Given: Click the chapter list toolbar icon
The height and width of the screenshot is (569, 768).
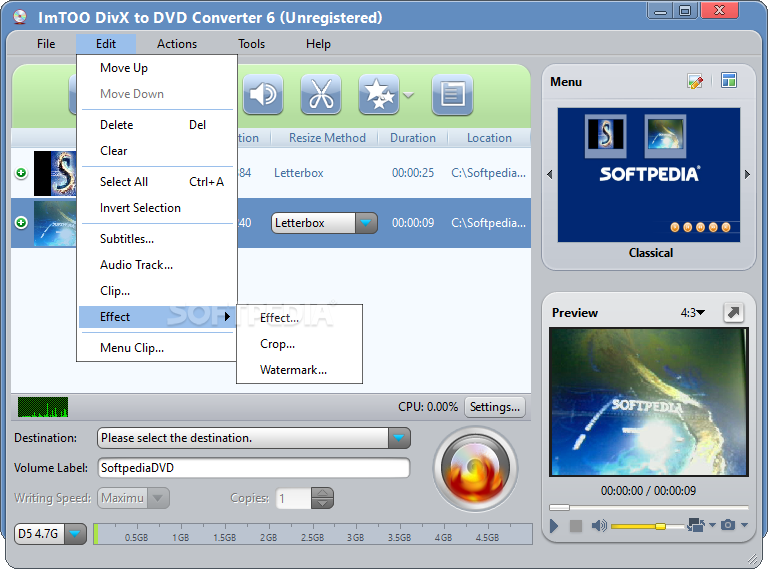Looking at the screenshot, I should tap(452, 94).
